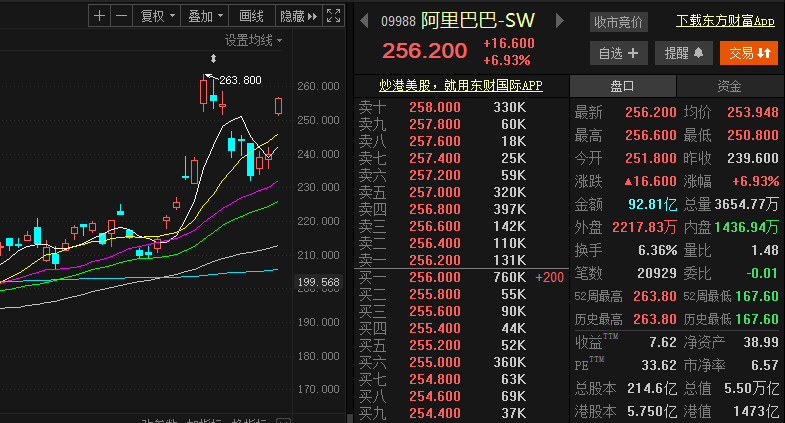Click the 最高 value 256.600
Image resolution: width=785 pixels, height=423 pixels.
651,135
